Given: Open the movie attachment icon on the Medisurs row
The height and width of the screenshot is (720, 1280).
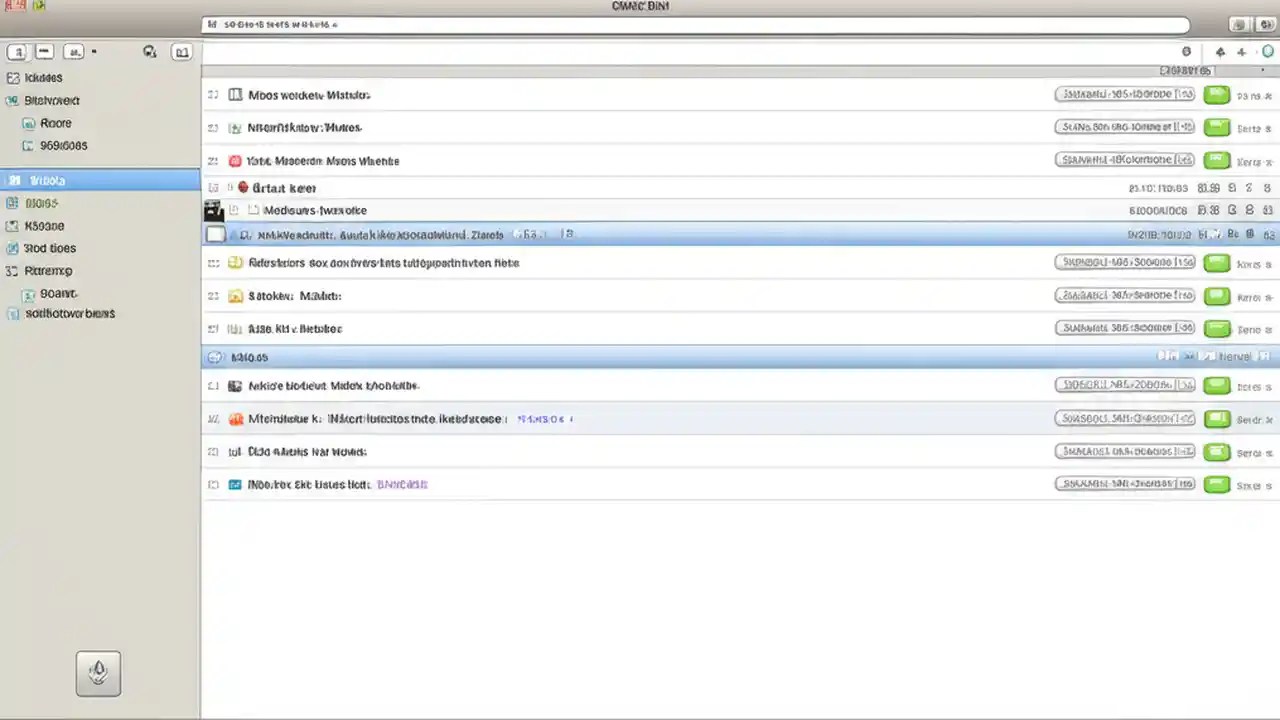Looking at the screenshot, I should click(x=213, y=210).
